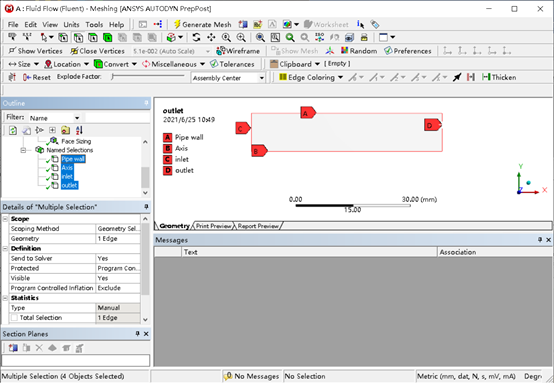Viewport: 554px width, 383px height.
Task: Collapse the Definition section in Details
Action: coord(5,248)
